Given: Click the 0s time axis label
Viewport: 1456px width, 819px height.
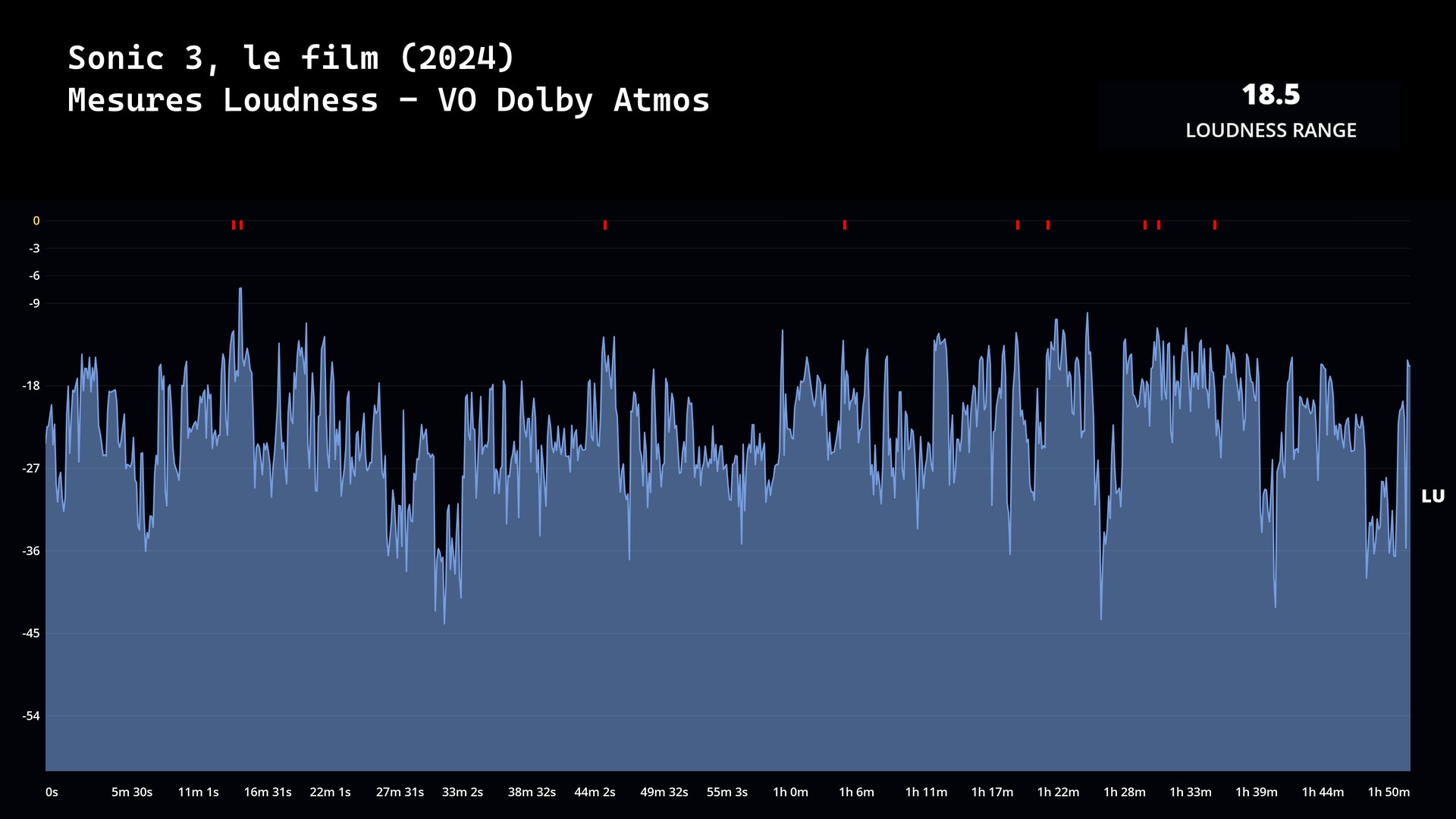Looking at the screenshot, I should coord(52,792).
